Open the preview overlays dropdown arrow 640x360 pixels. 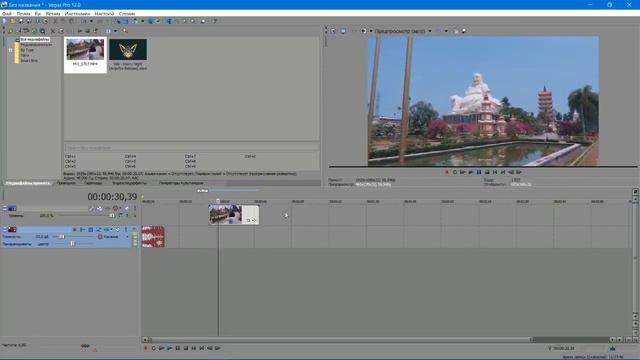point(446,31)
